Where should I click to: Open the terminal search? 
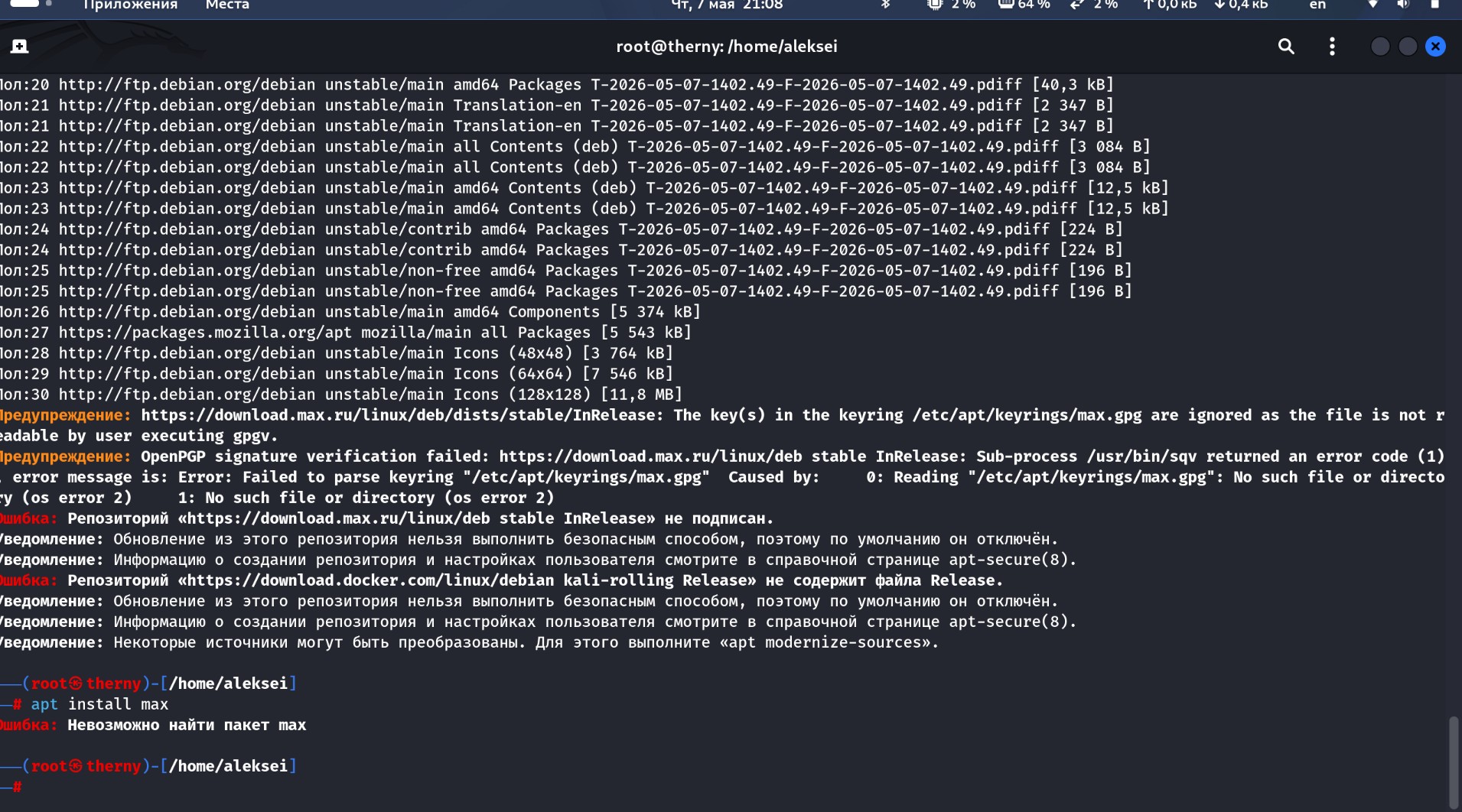click(1286, 47)
